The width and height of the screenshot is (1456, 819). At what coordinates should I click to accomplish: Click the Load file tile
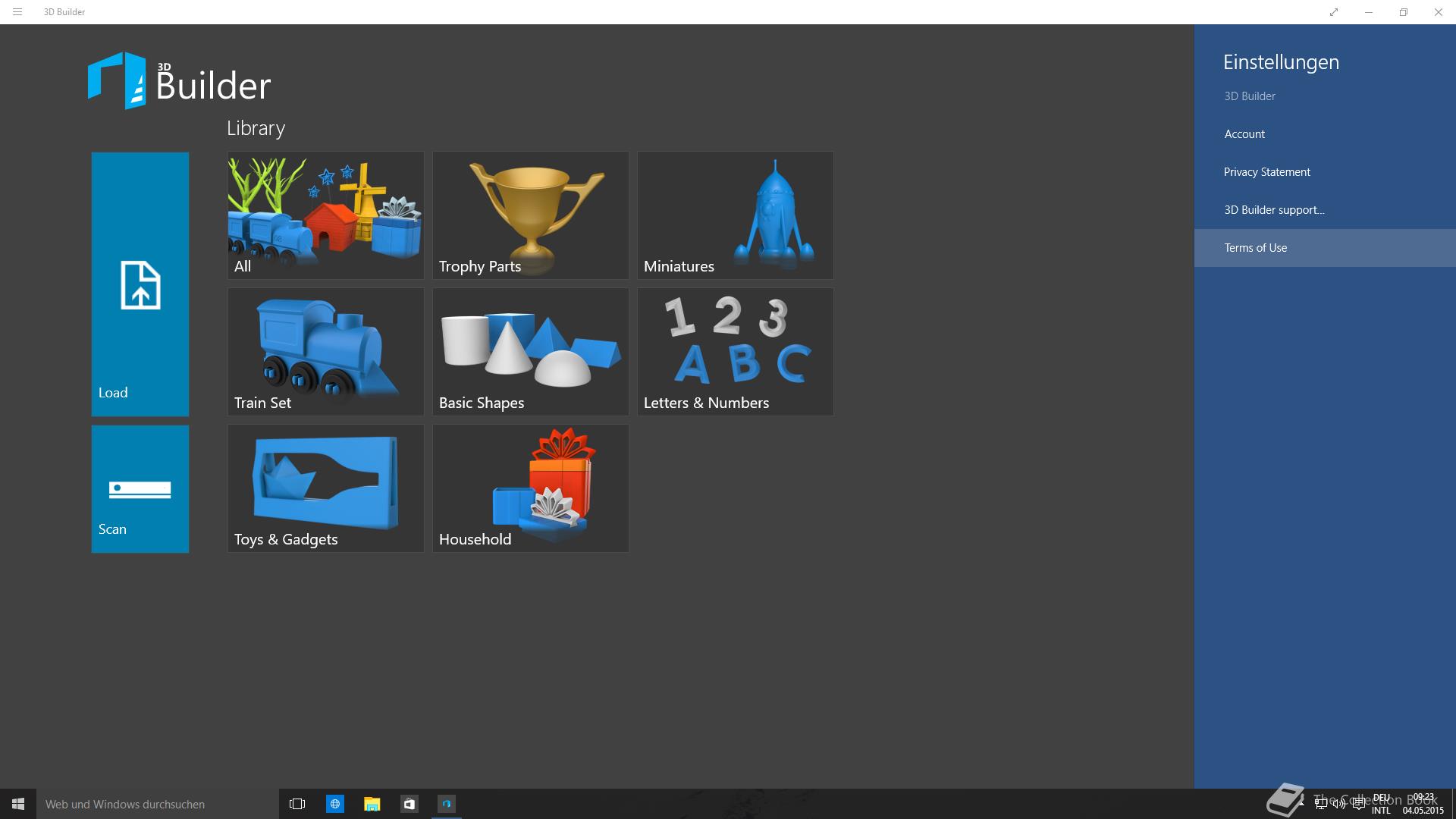[x=140, y=284]
